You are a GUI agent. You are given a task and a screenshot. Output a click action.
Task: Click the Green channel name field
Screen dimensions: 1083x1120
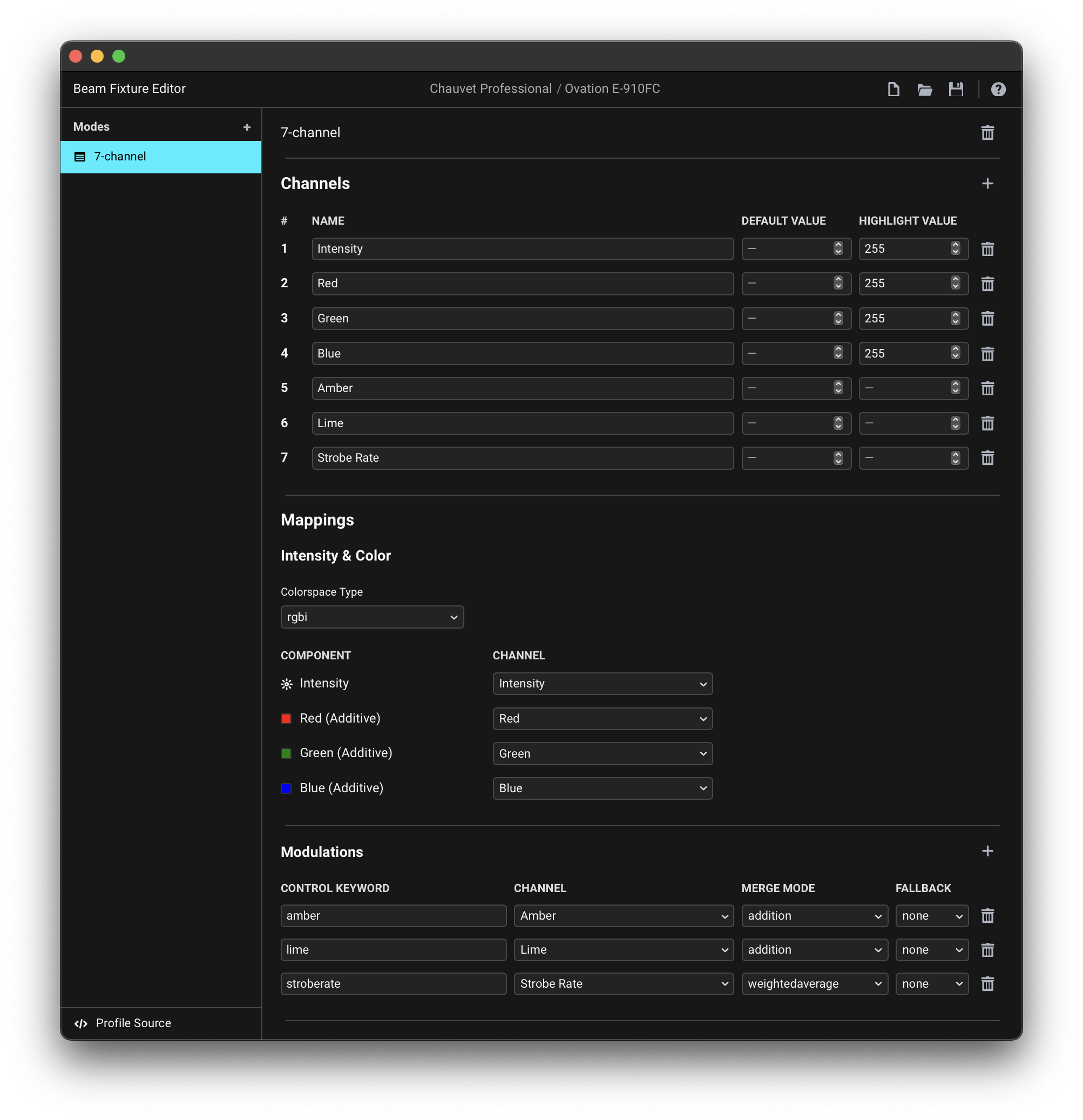coord(522,318)
